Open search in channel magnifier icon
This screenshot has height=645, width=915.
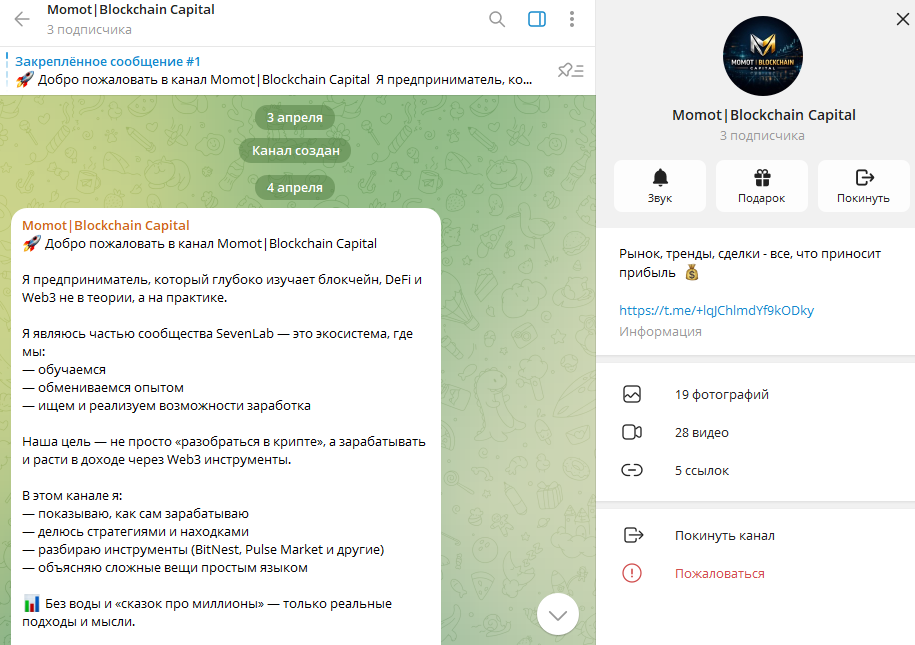click(497, 19)
